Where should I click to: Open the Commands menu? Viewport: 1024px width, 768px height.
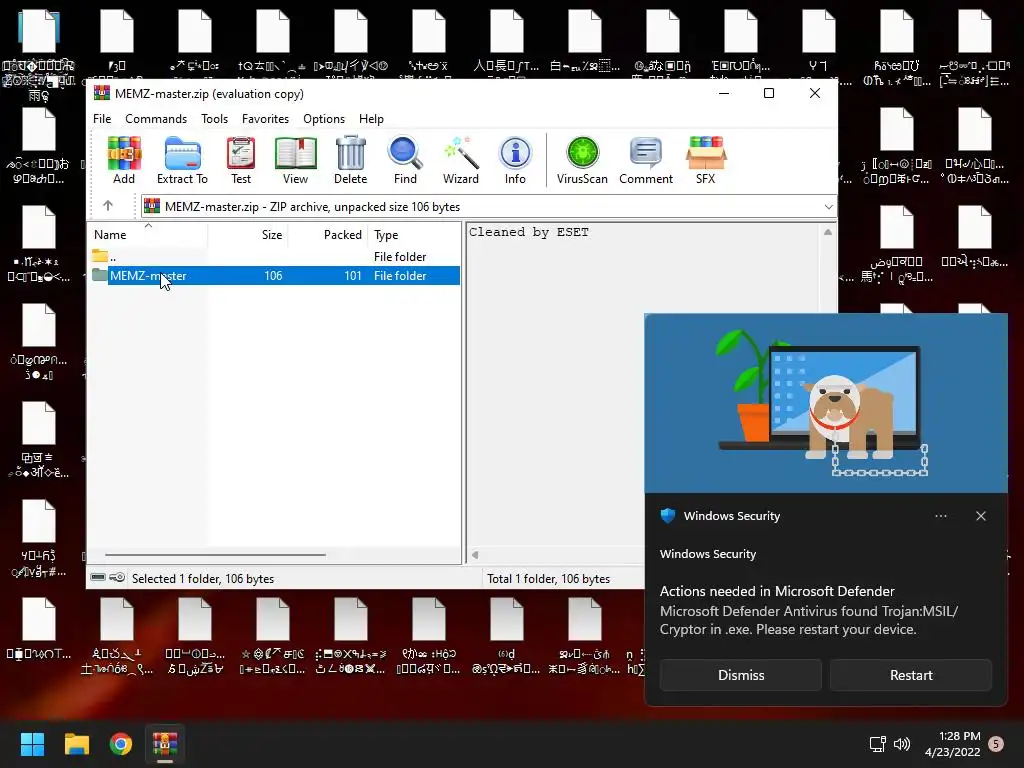click(x=156, y=119)
